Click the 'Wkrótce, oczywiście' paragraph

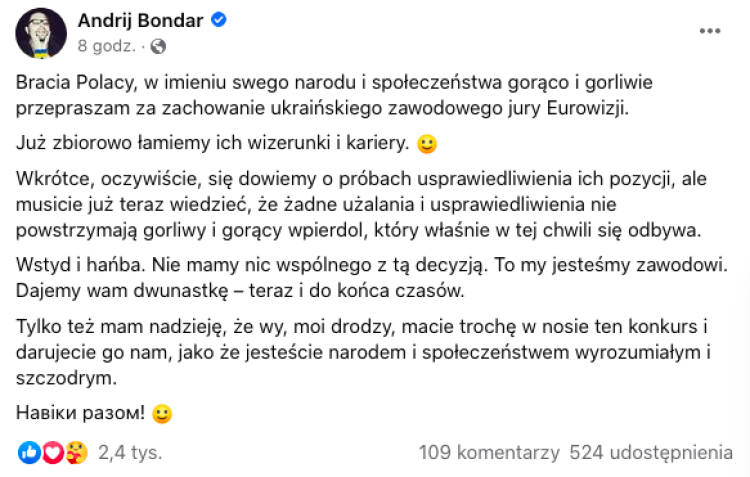(x=361, y=204)
